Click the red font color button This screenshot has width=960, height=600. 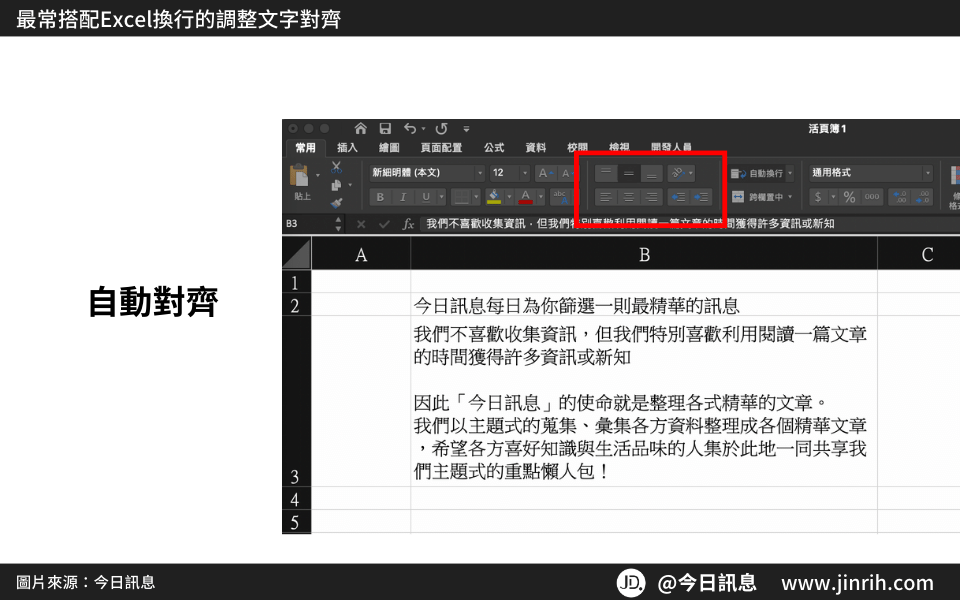[x=525, y=197]
